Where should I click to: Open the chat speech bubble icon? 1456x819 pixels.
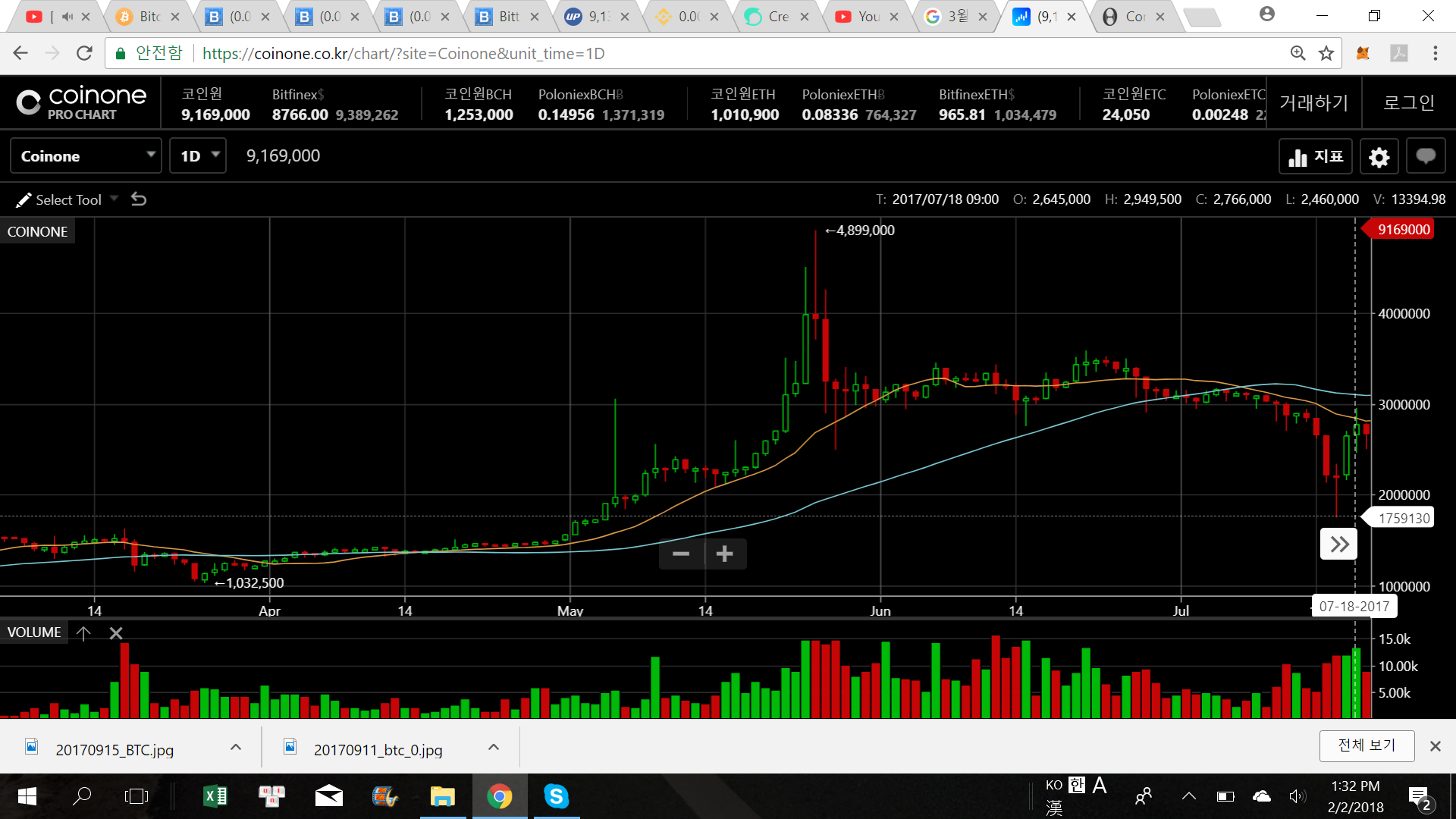point(1425,157)
